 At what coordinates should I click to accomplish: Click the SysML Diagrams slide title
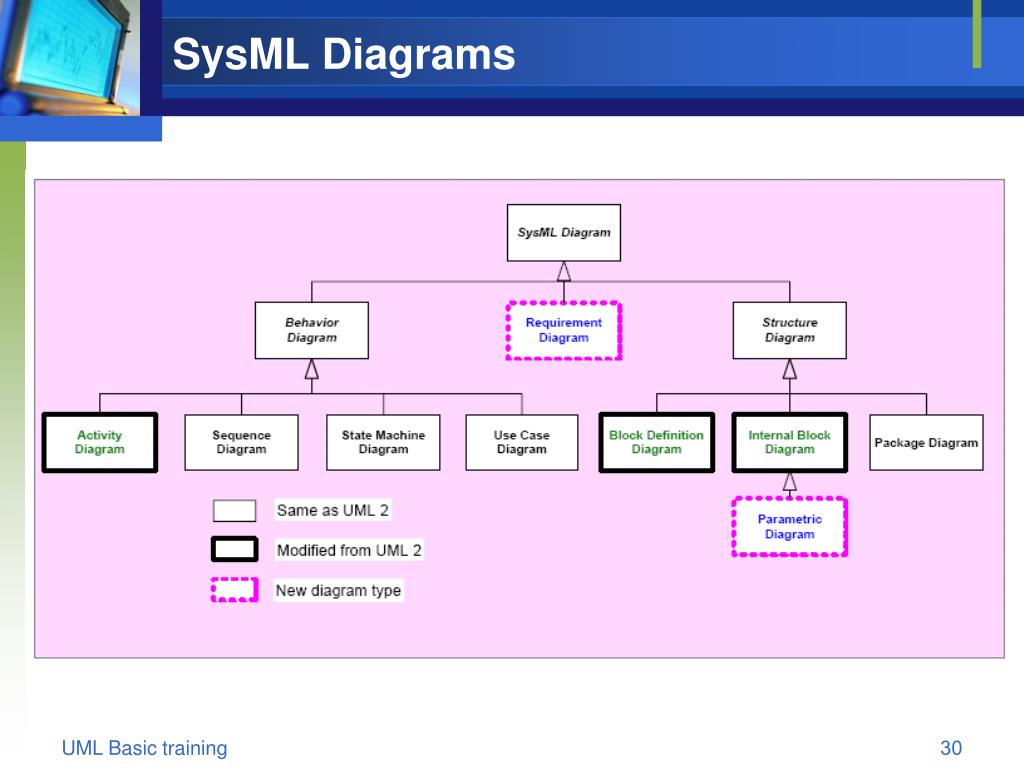[x=344, y=54]
